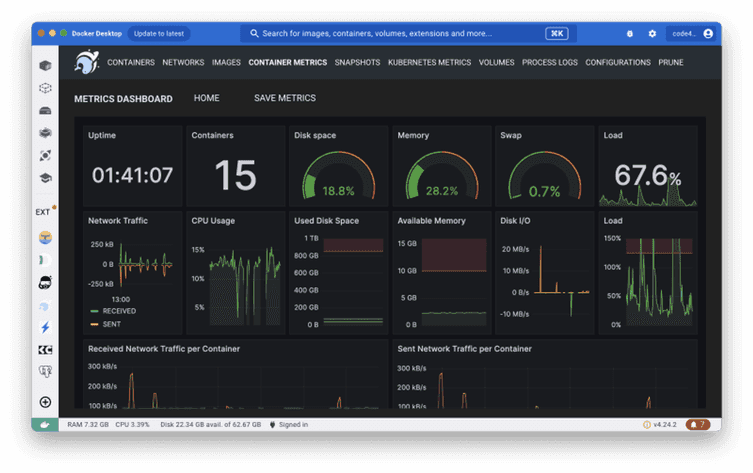Switch to the NETWORKS tab

[183, 62]
